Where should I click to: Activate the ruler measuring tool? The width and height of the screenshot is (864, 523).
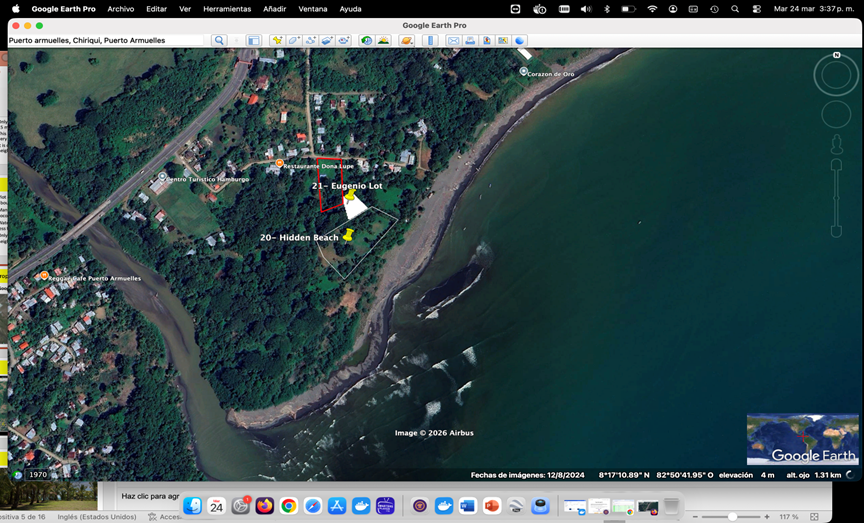(x=430, y=40)
